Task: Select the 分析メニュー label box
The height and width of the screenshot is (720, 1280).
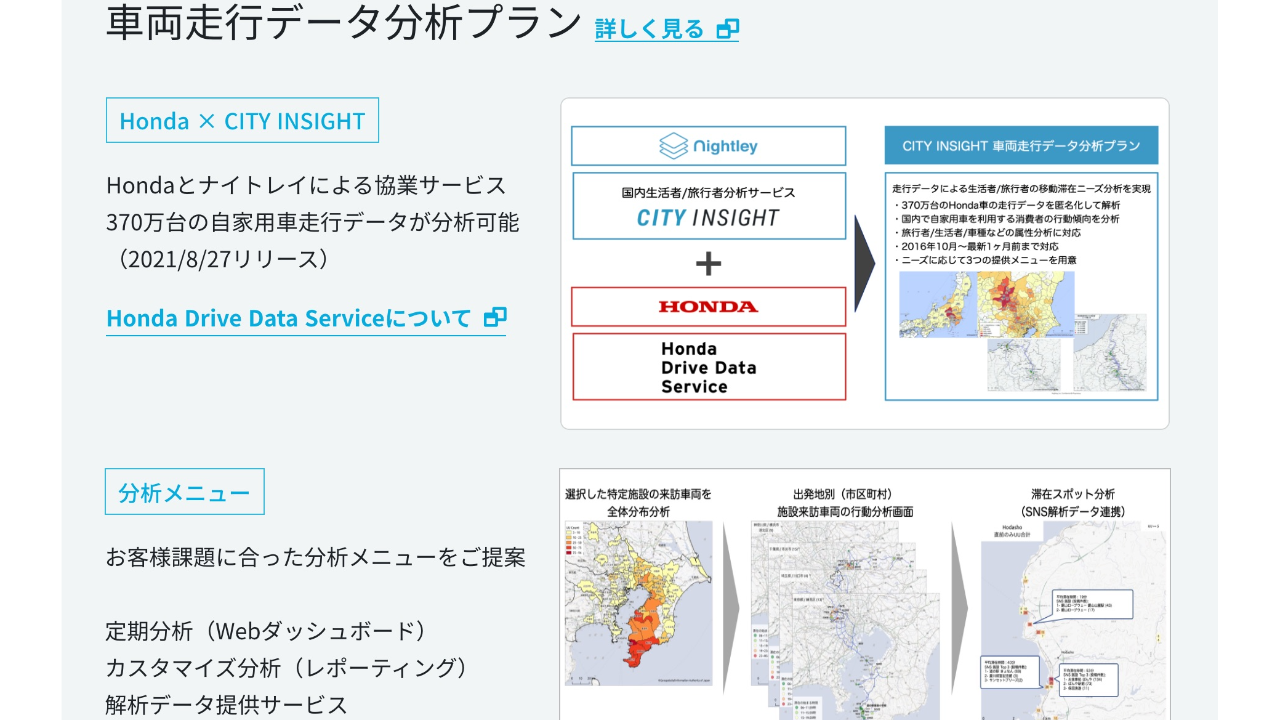Action: pyautogui.click(x=185, y=492)
